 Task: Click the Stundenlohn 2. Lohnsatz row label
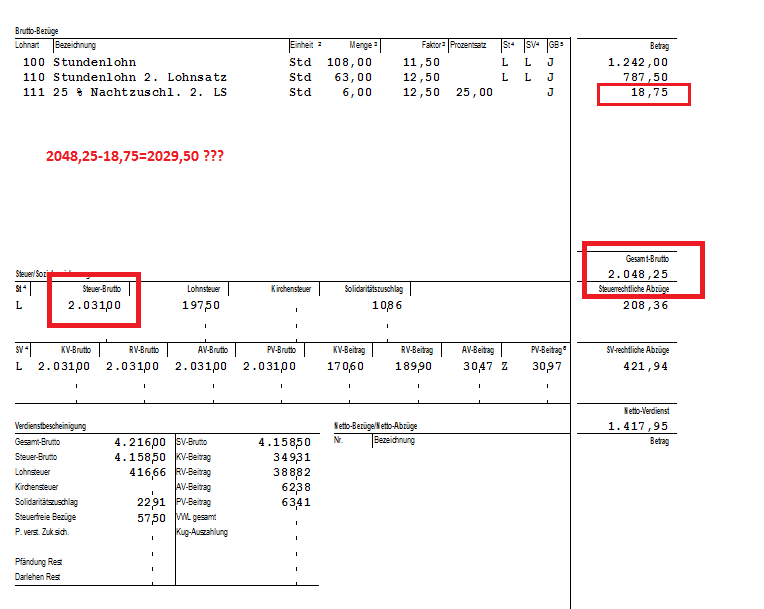pos(139,77)
